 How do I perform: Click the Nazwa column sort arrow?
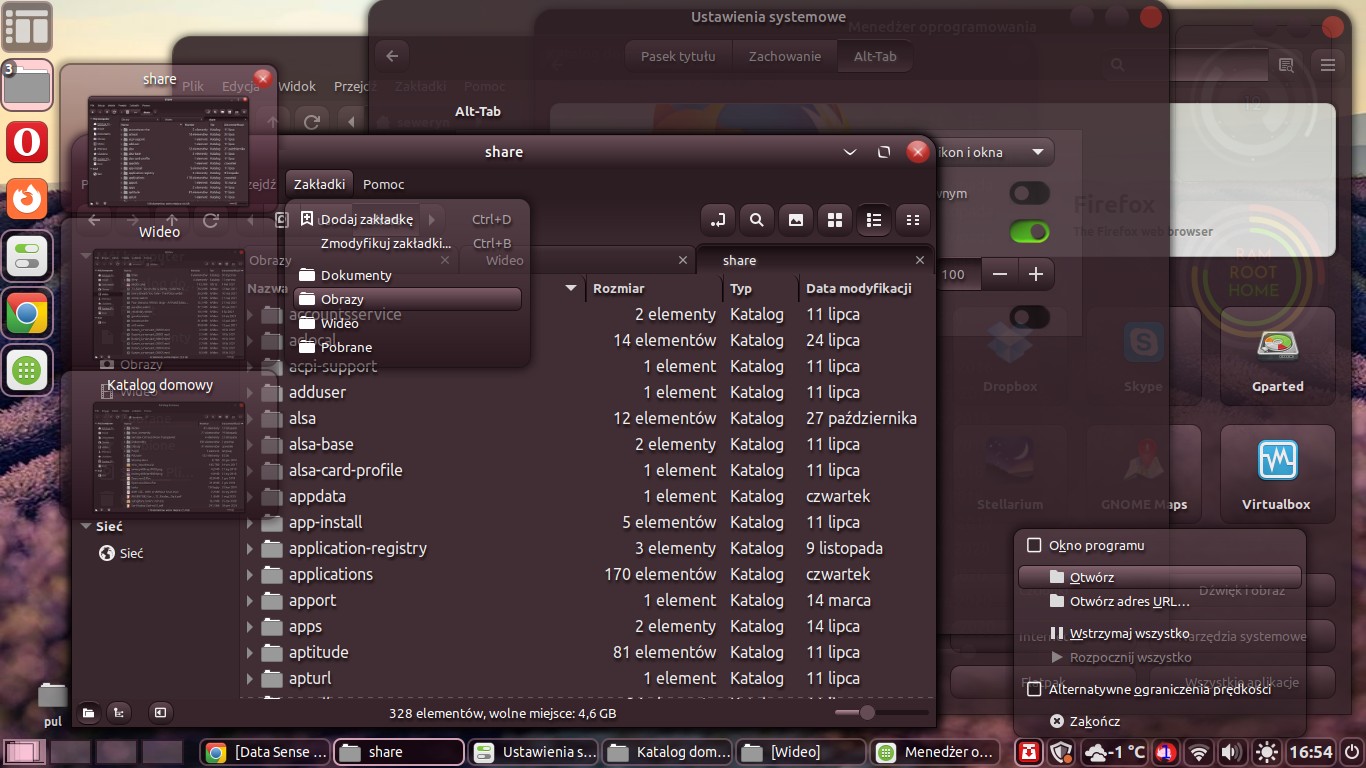(x=571, y=288)
